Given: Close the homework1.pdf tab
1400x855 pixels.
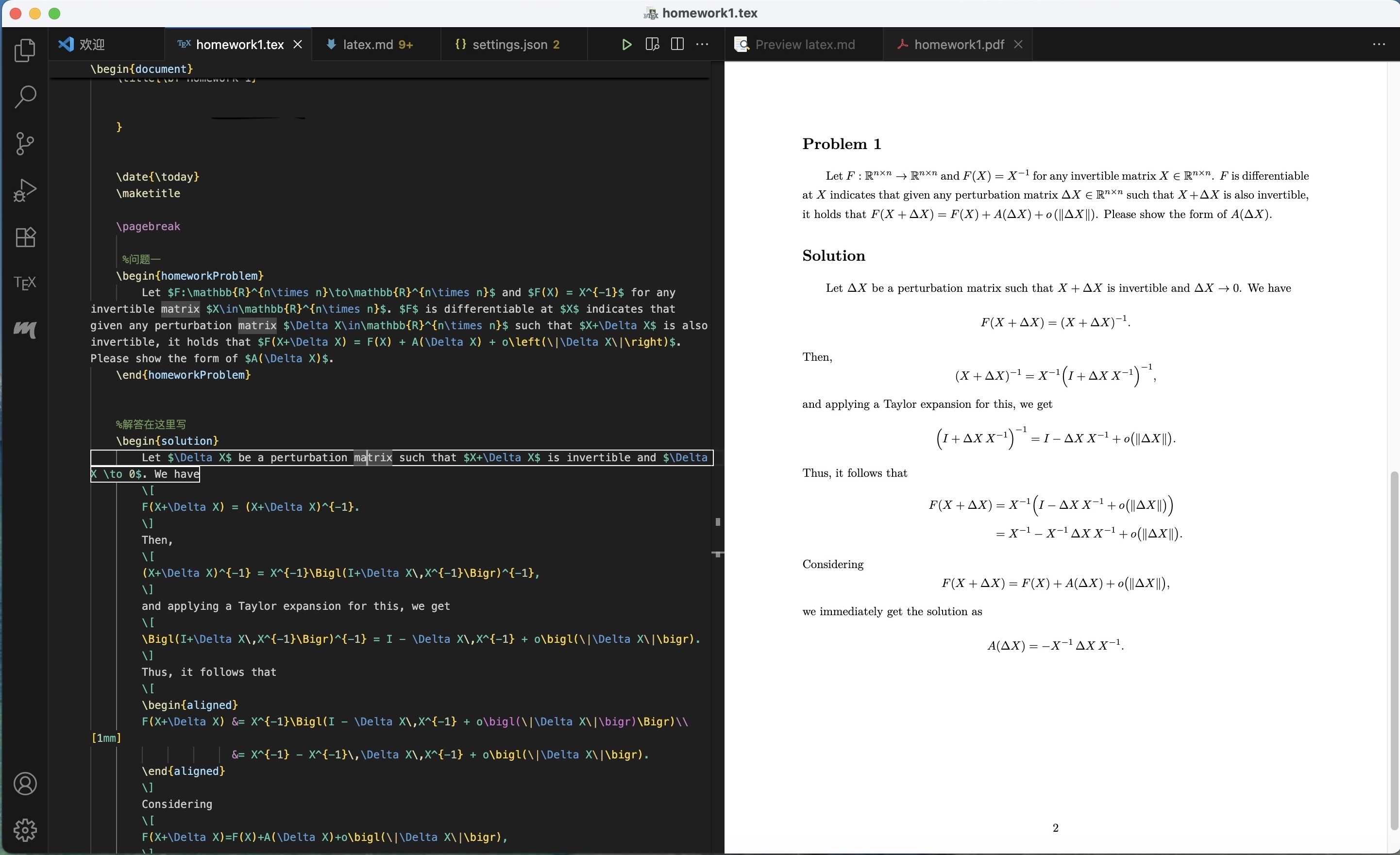Looking at the screenshot, I should (x=1018, y=44).
